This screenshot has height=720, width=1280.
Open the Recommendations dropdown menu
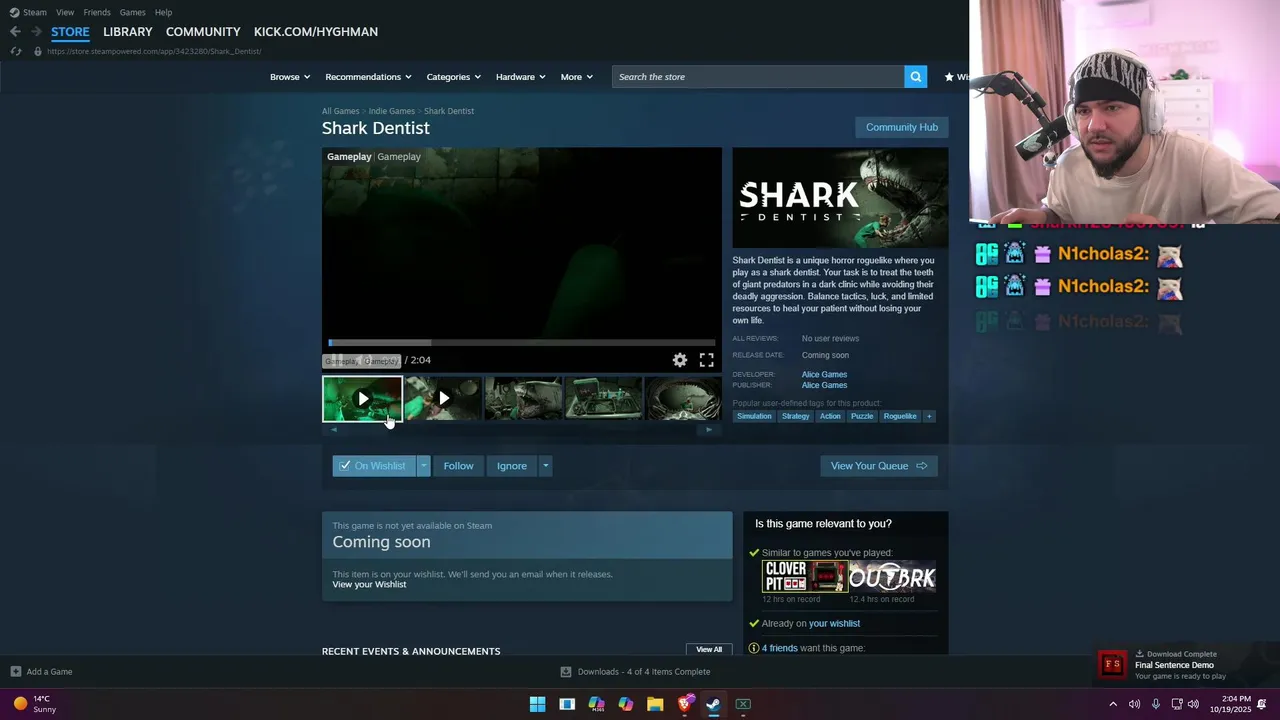(369, 77)
